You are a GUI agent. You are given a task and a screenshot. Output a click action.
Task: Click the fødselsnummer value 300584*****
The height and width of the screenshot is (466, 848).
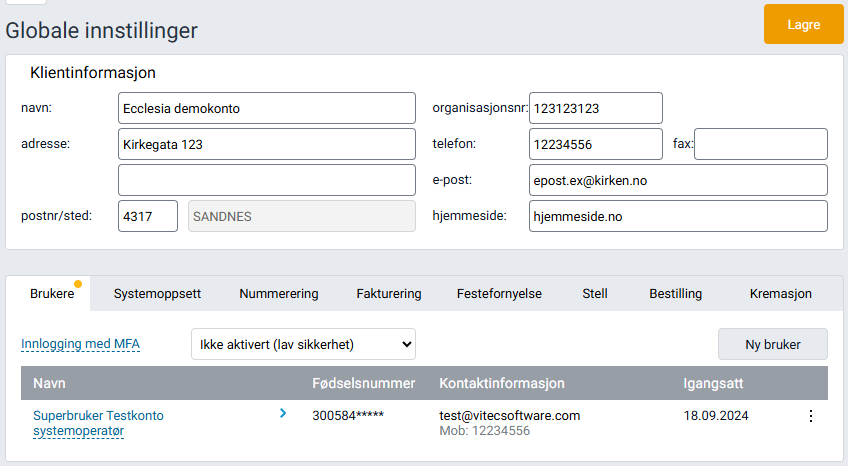pos(348,415)
